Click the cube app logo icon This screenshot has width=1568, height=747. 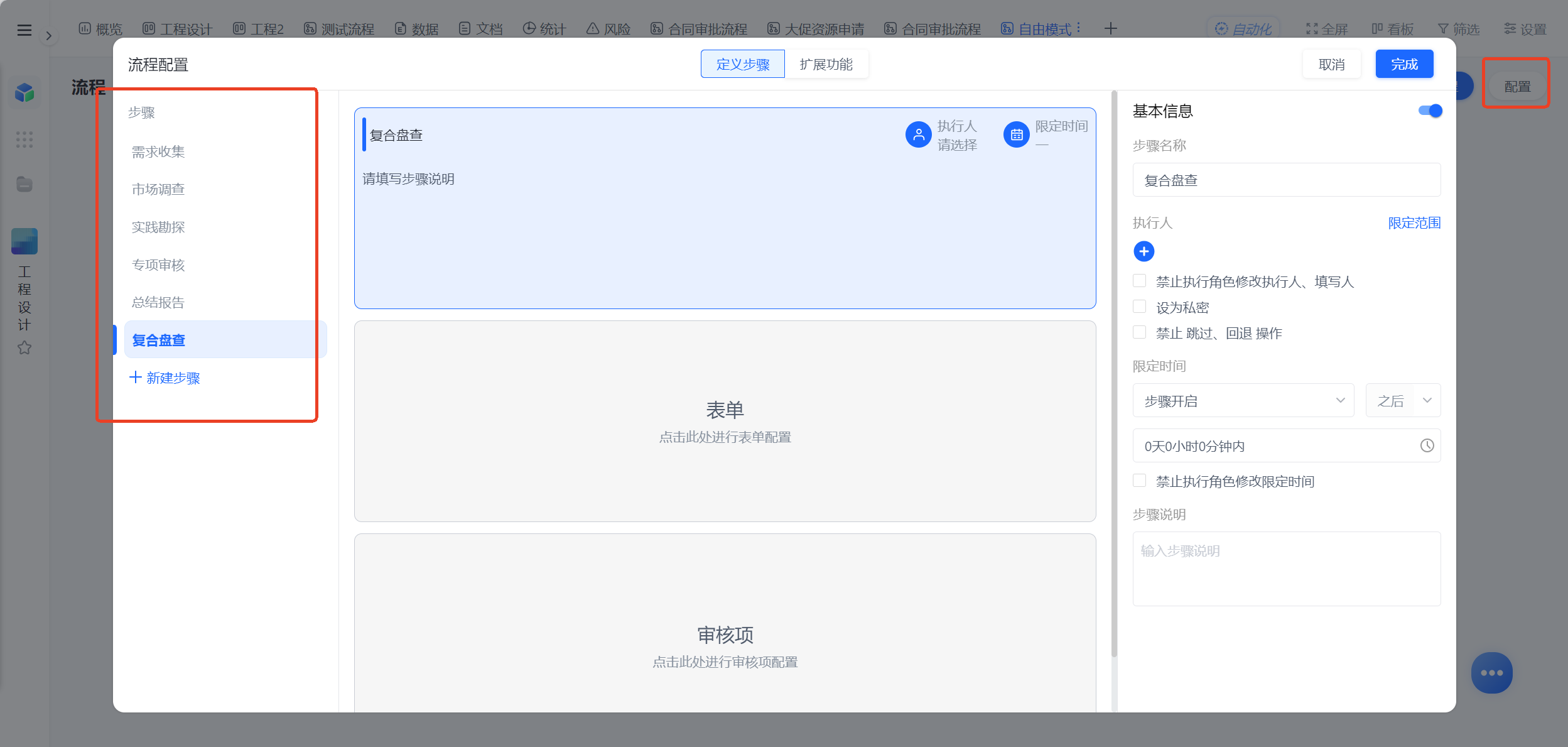[x=24, y=93]
